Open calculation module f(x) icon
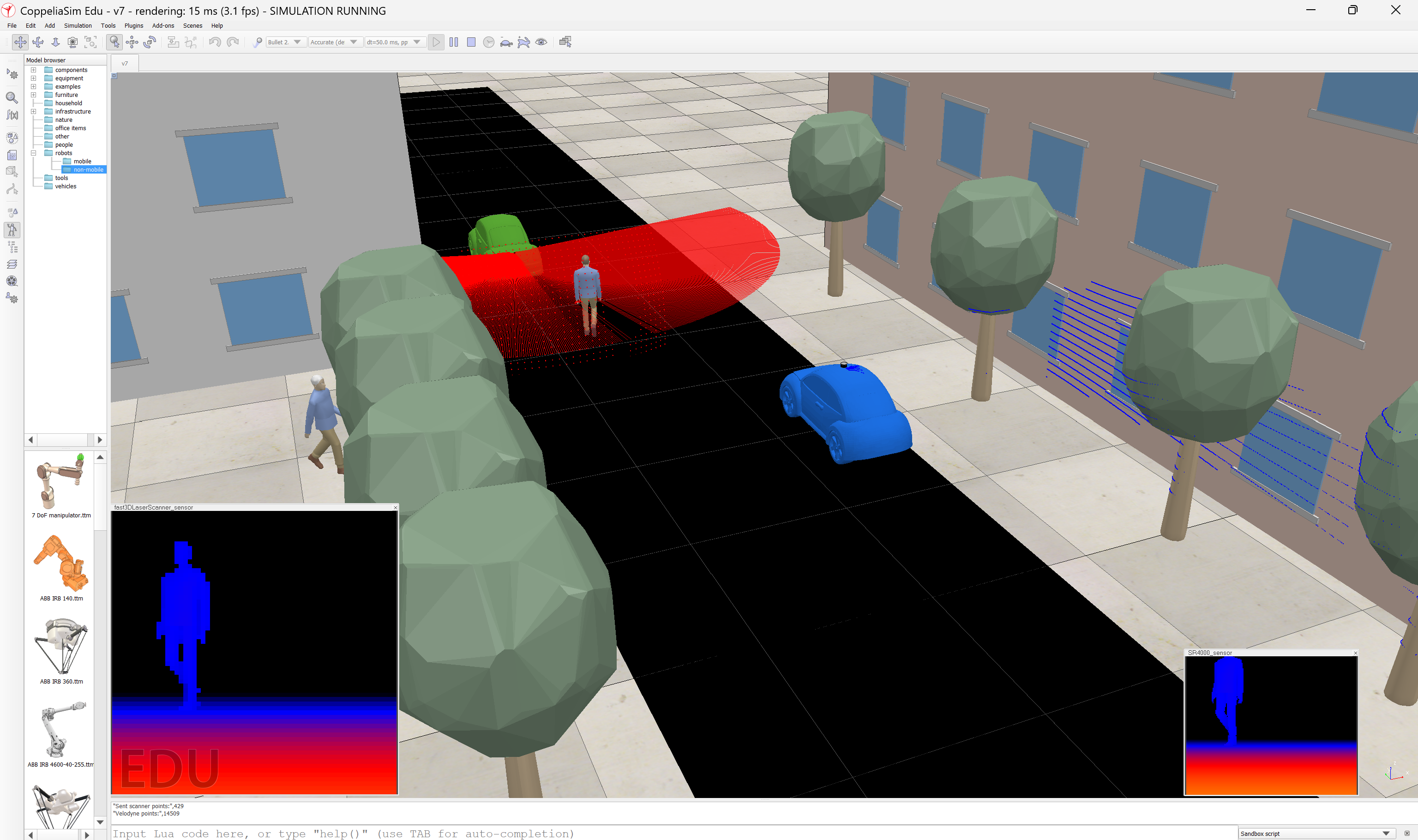Viewport: 1418px width, 840px height. [x=12, y=115]
